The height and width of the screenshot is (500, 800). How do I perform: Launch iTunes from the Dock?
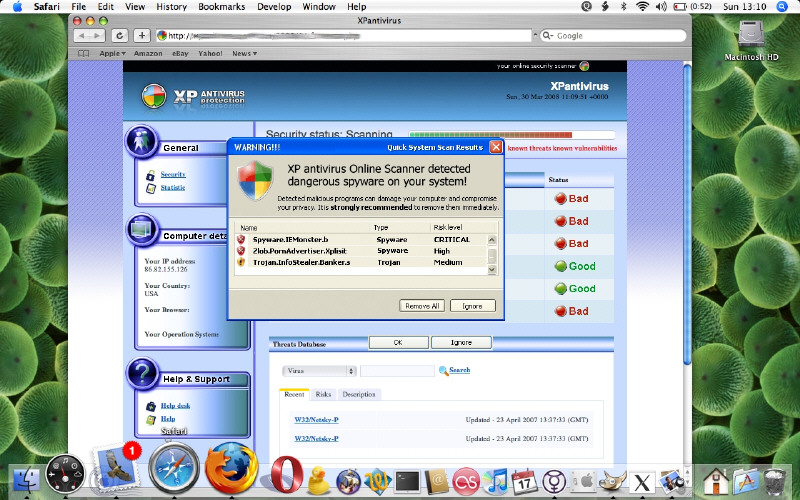coord(495,482)
